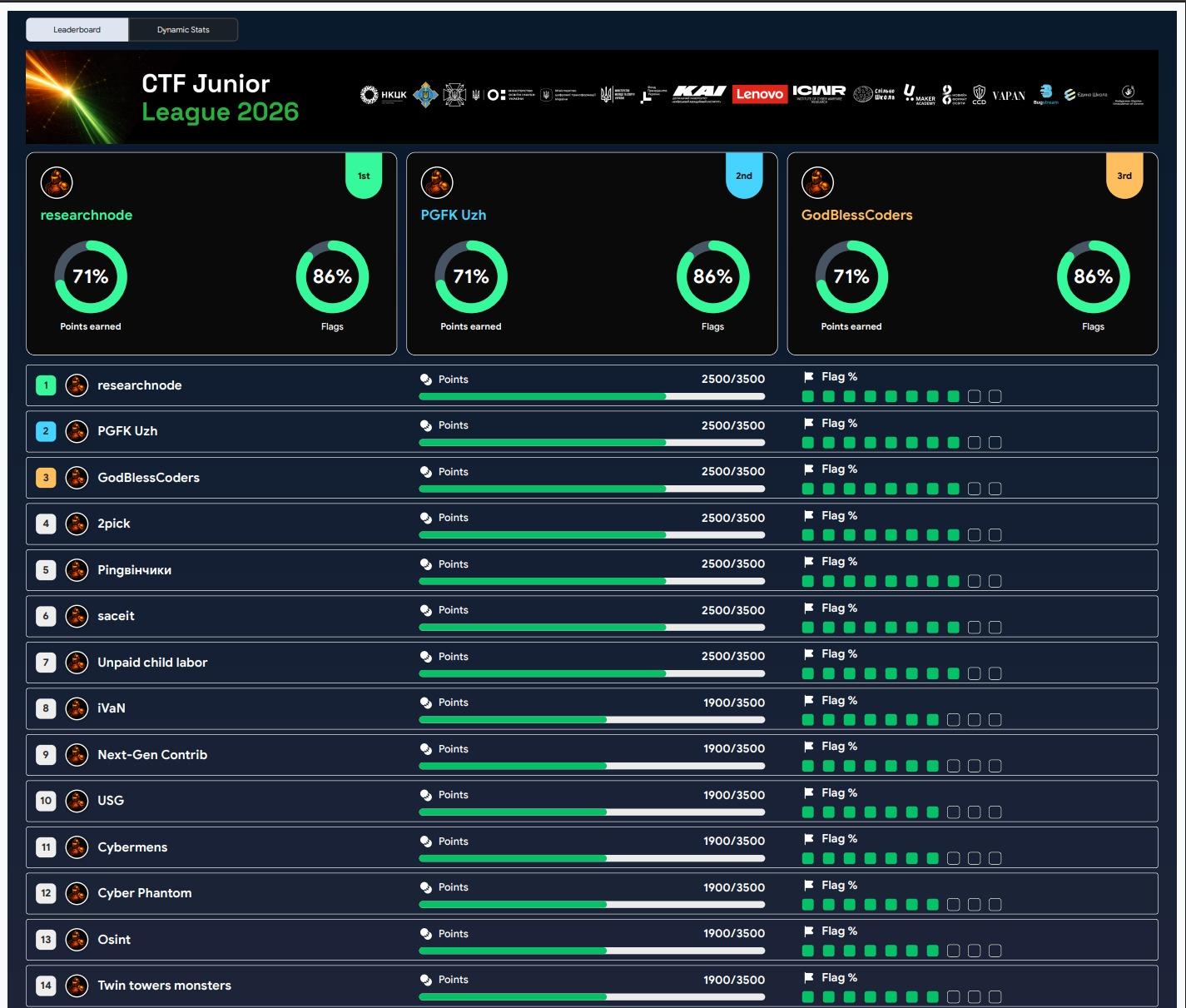Click the iVaN points progress bar

coord(591,720)
